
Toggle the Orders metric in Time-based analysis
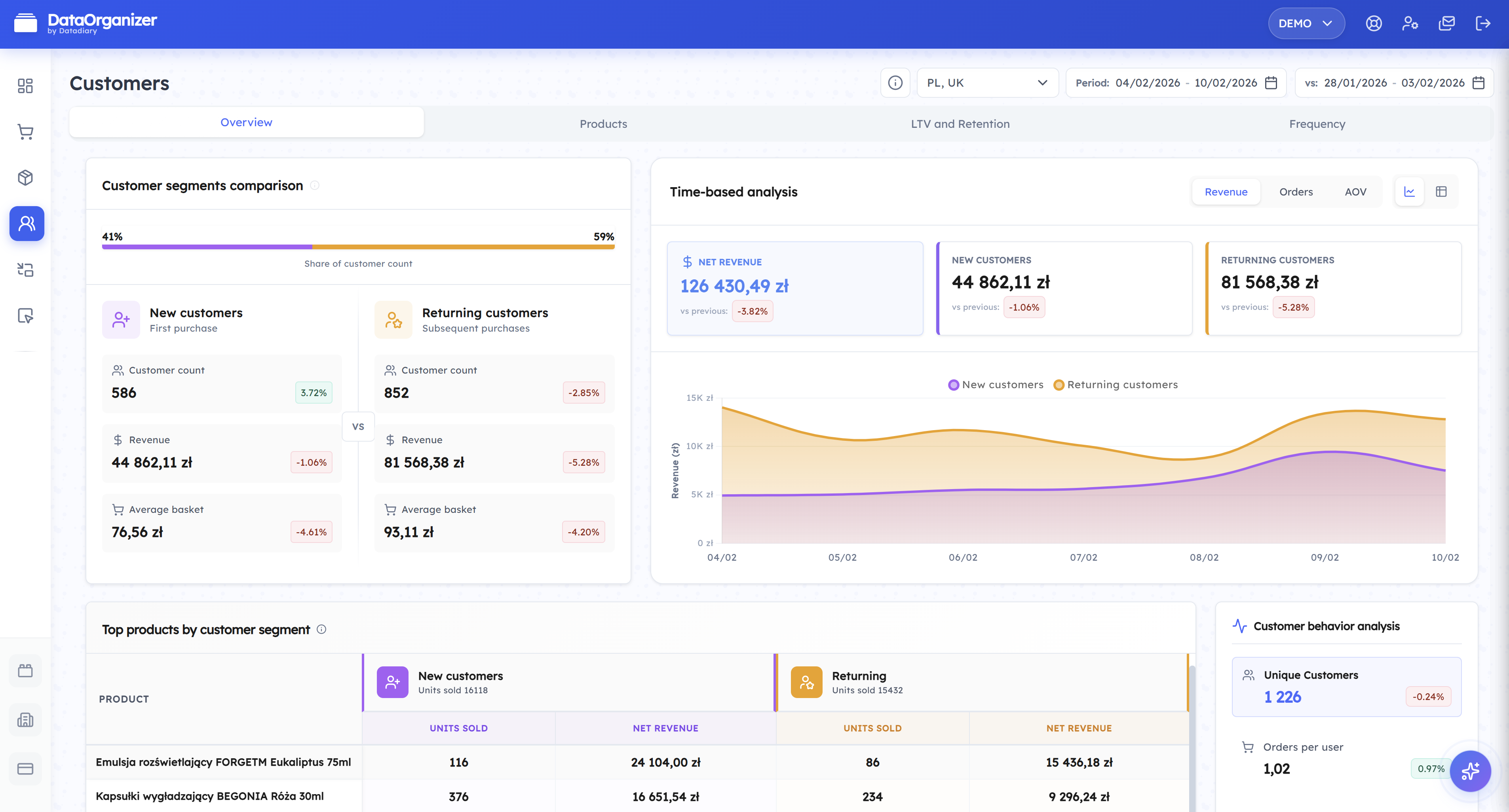1296,192
